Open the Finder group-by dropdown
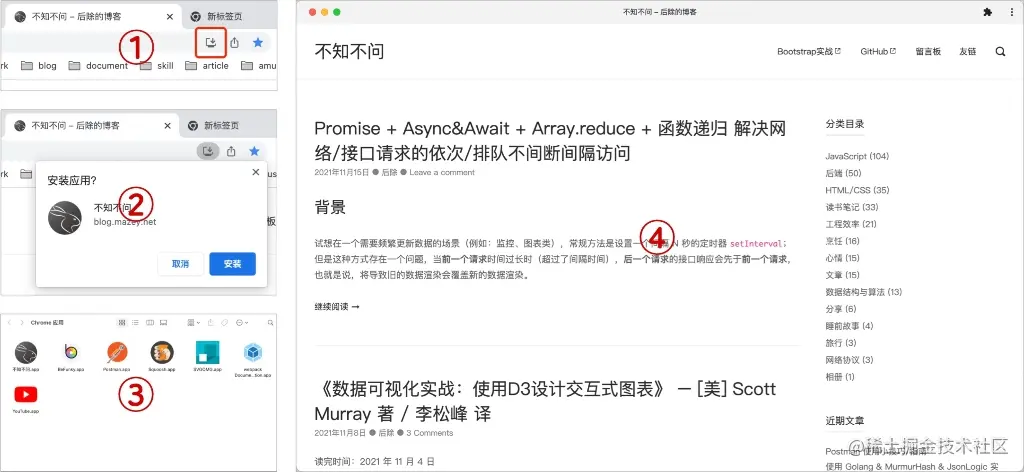The image size is (1024, 472). 193,323
